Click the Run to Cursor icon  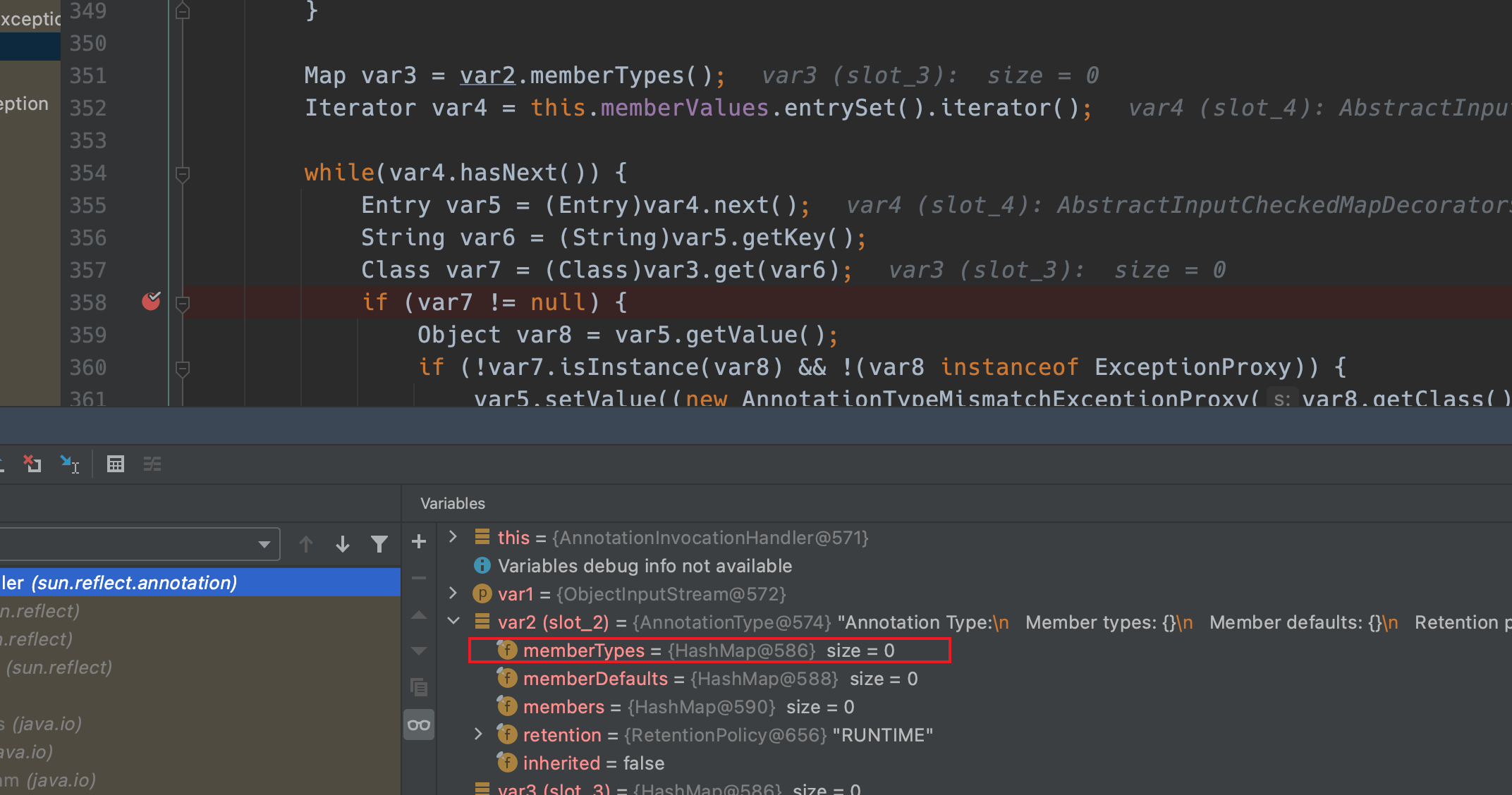click(70, 464)
